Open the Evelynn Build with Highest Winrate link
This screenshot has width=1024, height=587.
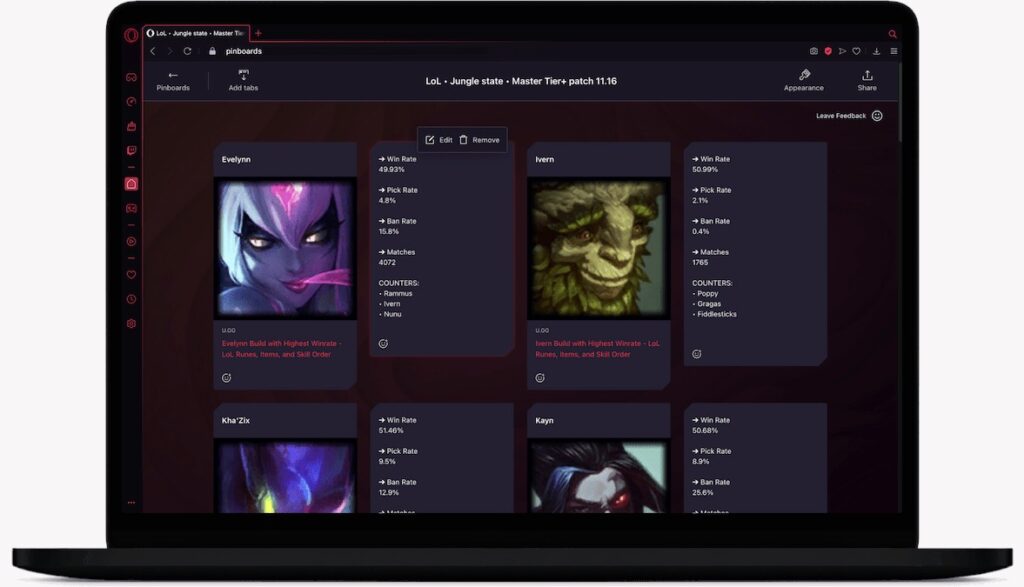[281, 349]
